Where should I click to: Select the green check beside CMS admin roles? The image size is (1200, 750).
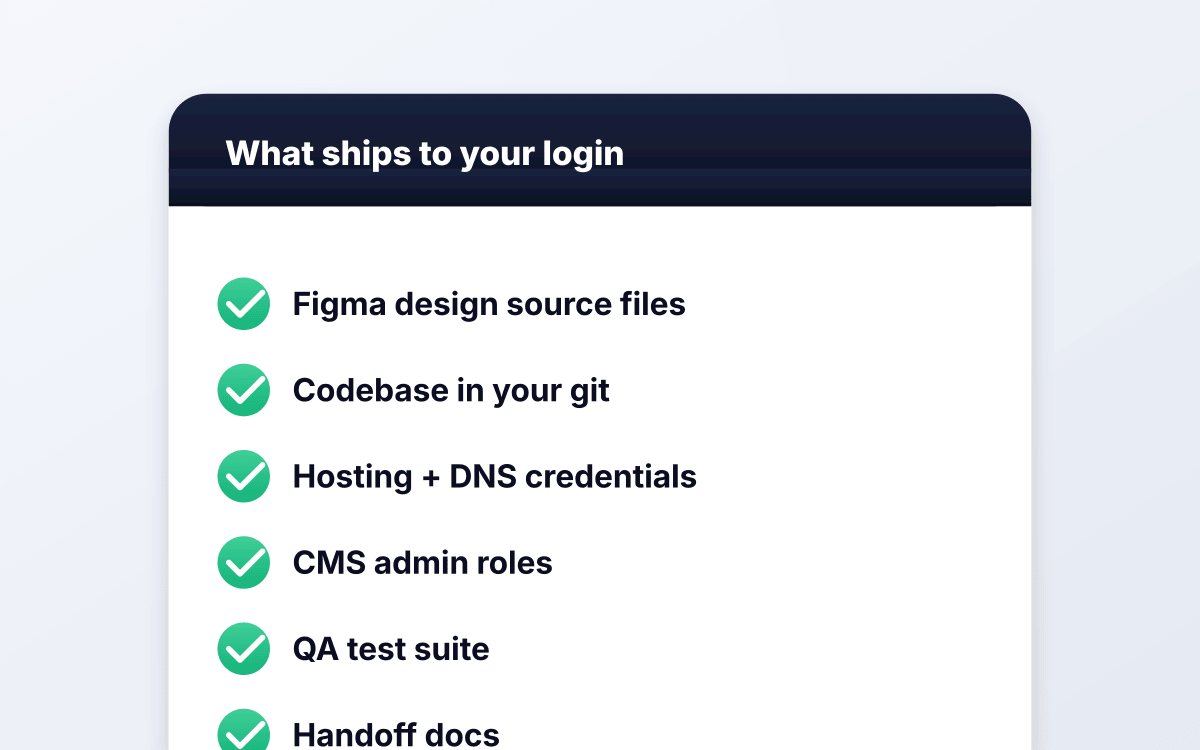pos(243,562)
